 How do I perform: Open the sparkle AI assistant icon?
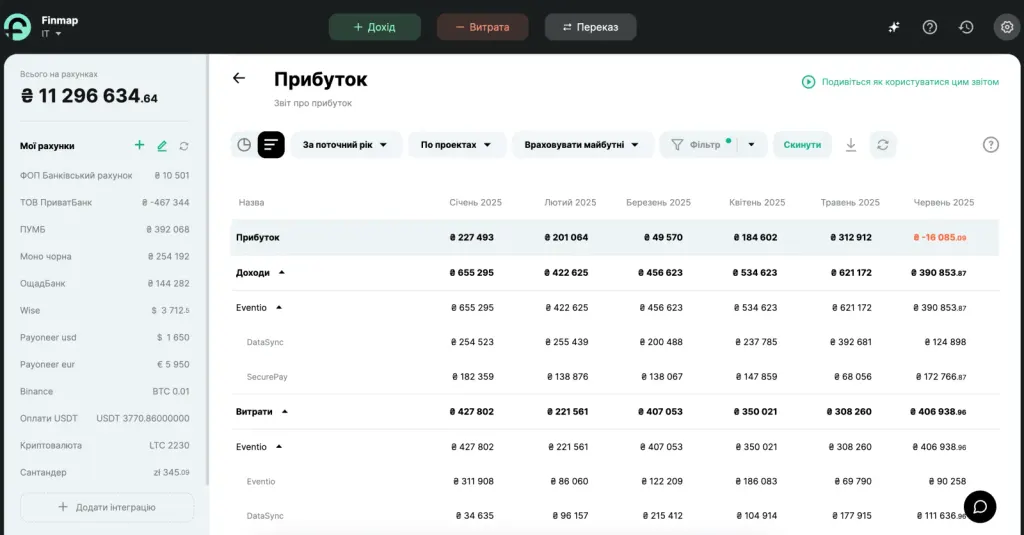893,27
